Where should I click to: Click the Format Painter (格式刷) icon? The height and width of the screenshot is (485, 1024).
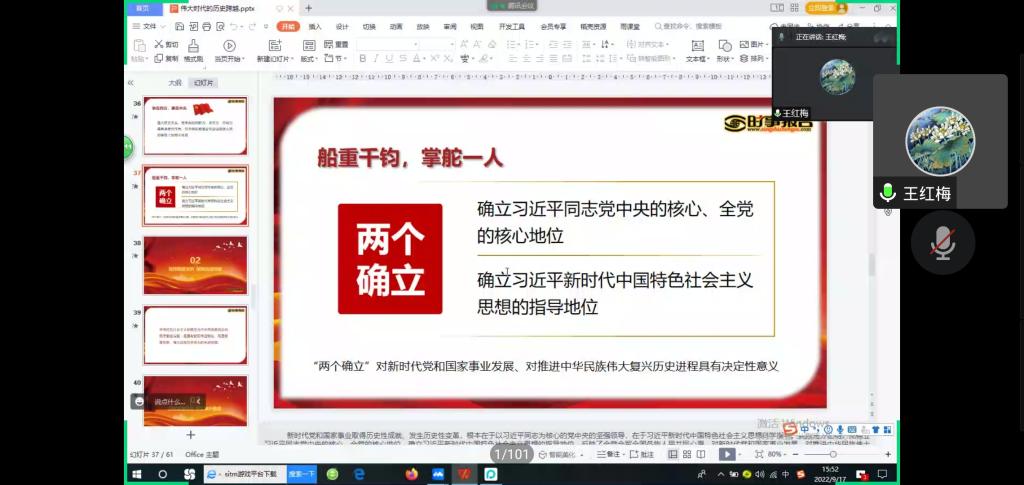click(192, 46)
